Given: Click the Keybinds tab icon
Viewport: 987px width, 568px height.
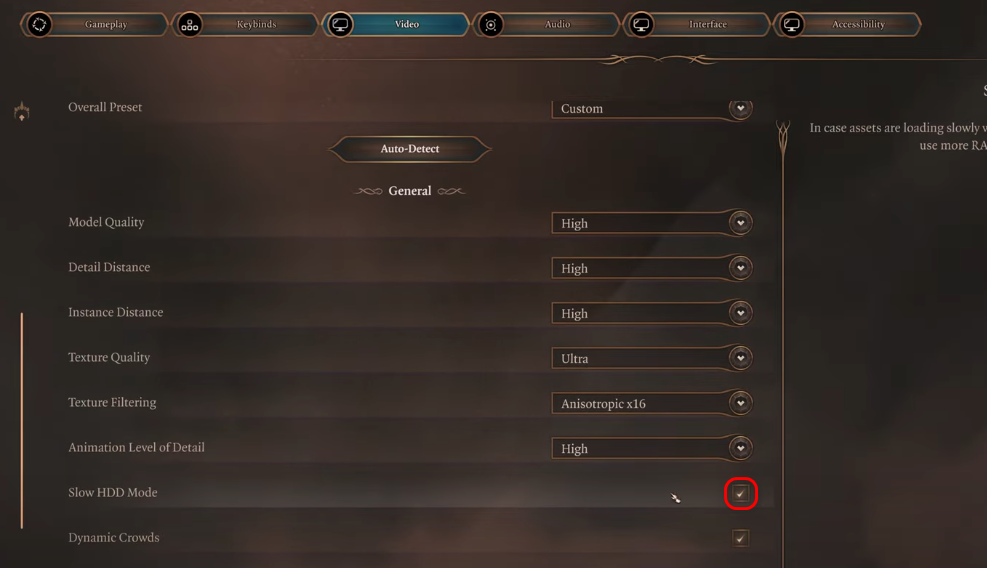Looking at the screenshot, I should (189, 25).
